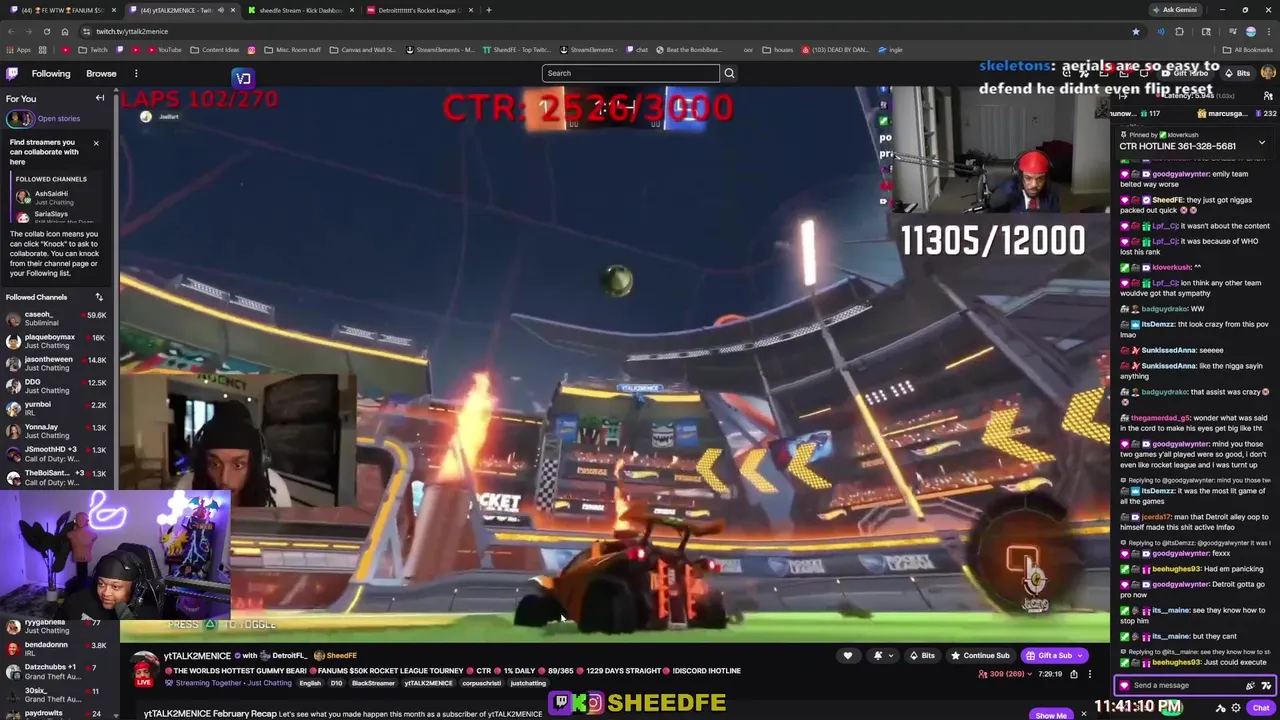Open DDG followed channel
This screenshot has width=1280, height=720.
click(56, 386)
